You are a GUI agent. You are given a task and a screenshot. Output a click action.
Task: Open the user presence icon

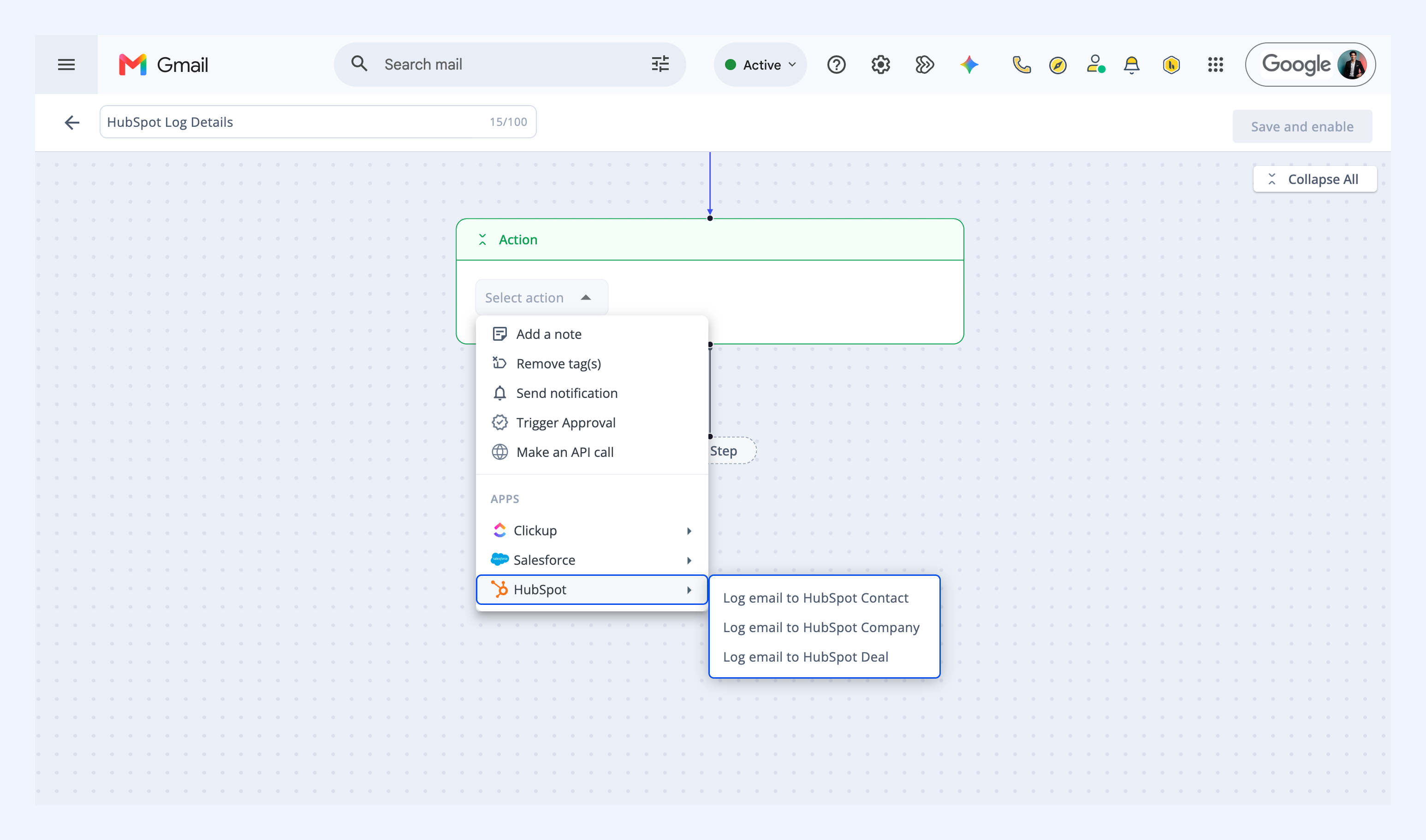[x=1095, y=64]
